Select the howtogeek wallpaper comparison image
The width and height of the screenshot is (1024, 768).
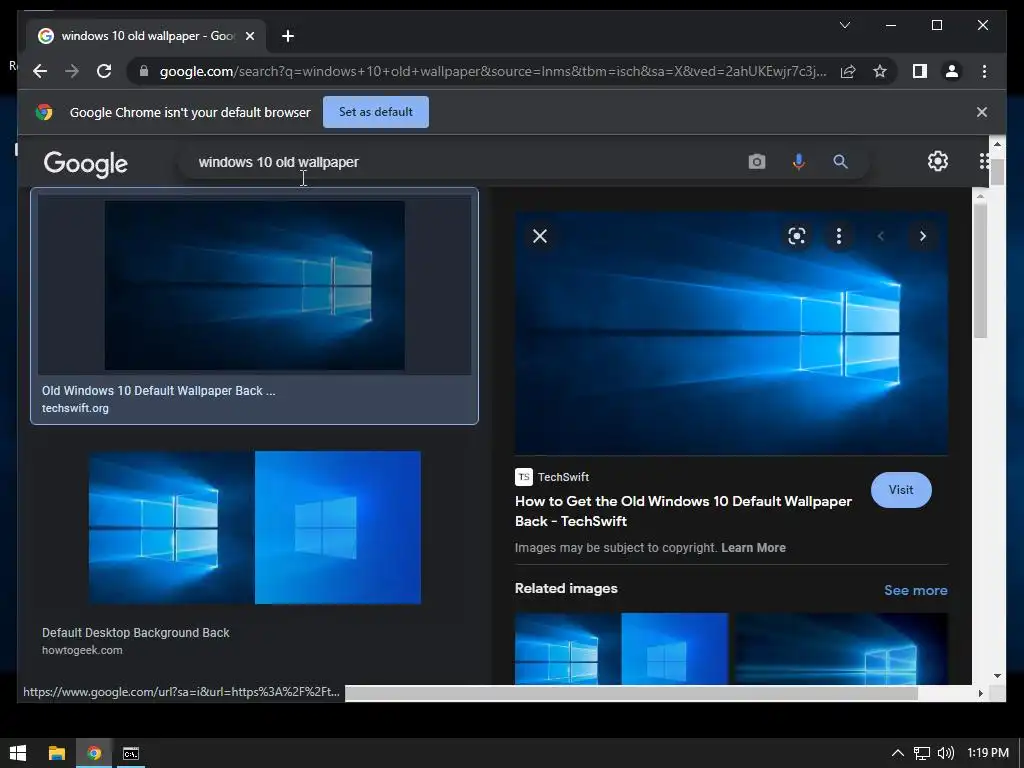pyautogui.click(x=255, y=527)
